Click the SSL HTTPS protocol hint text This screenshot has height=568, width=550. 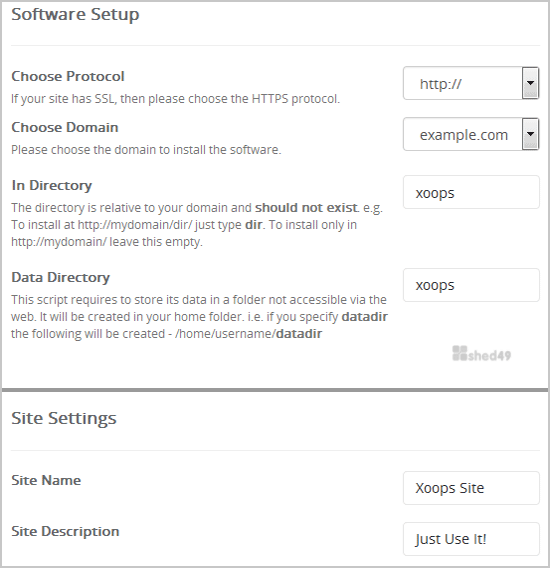pyautogui.click(x=175, y=99)
